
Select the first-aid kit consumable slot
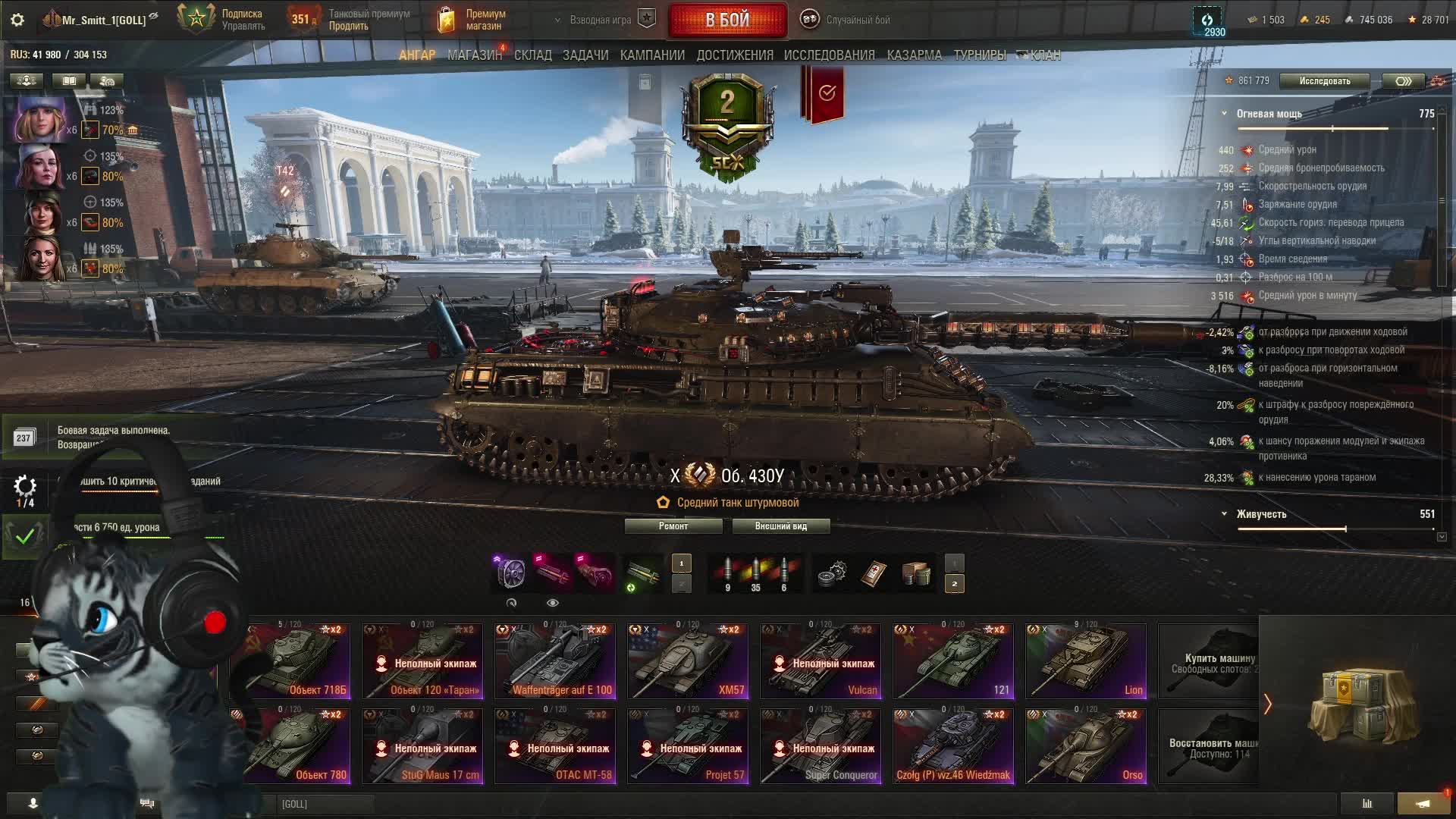[874, 574]
